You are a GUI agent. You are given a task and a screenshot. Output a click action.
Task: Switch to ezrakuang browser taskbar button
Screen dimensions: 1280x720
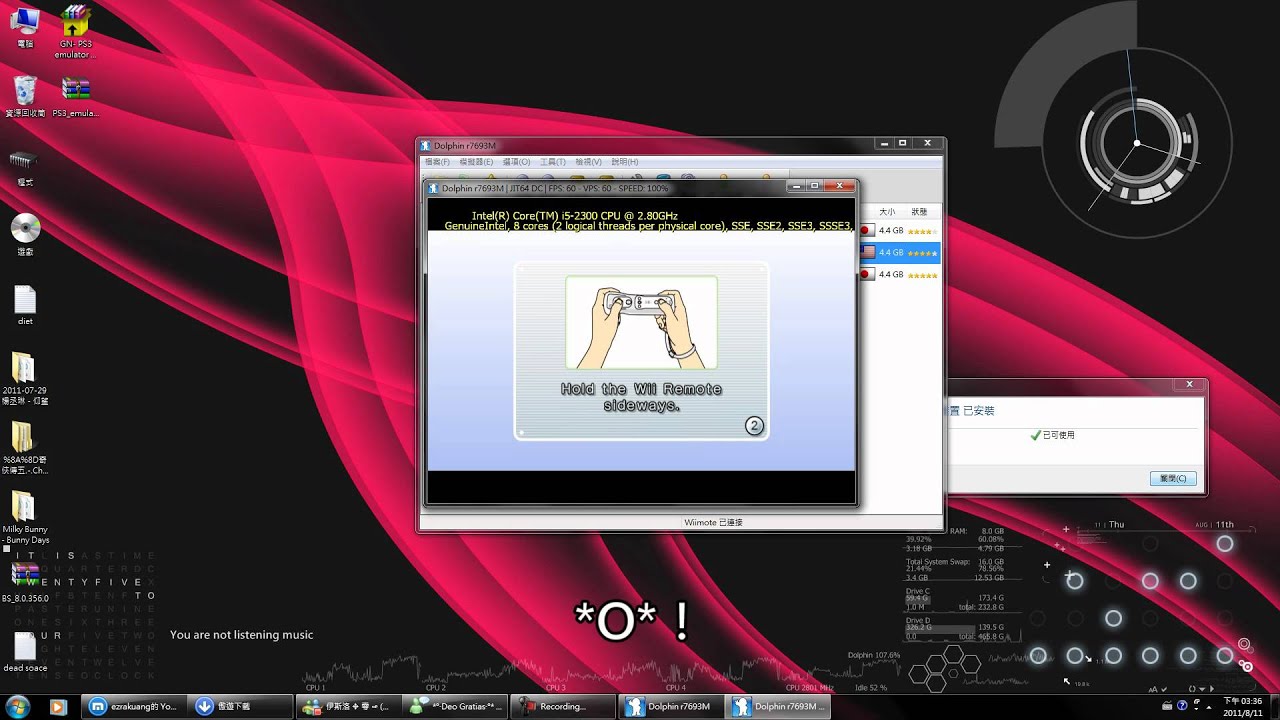click(x=132, y=706)
